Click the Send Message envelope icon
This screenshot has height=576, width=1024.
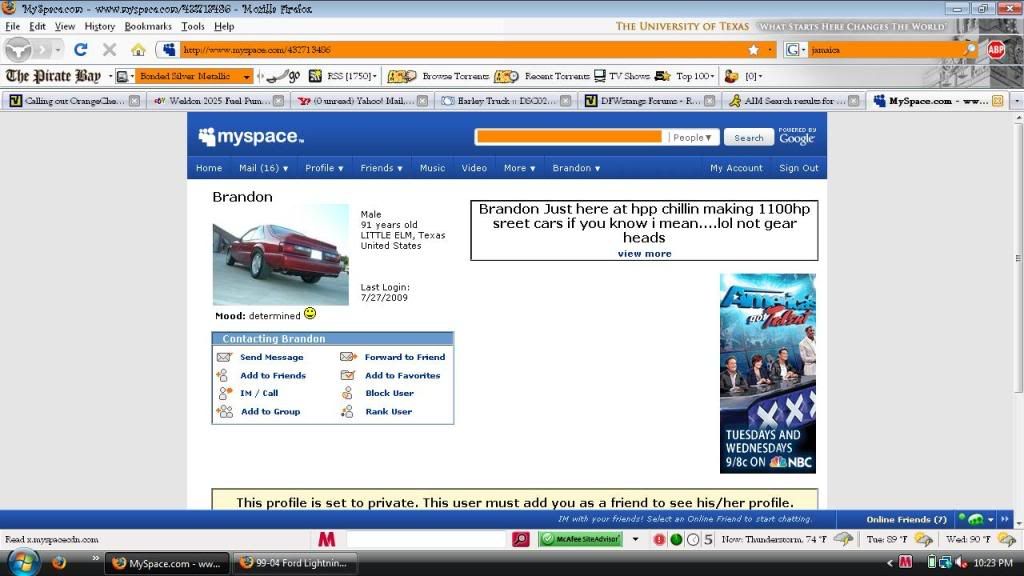225,357
